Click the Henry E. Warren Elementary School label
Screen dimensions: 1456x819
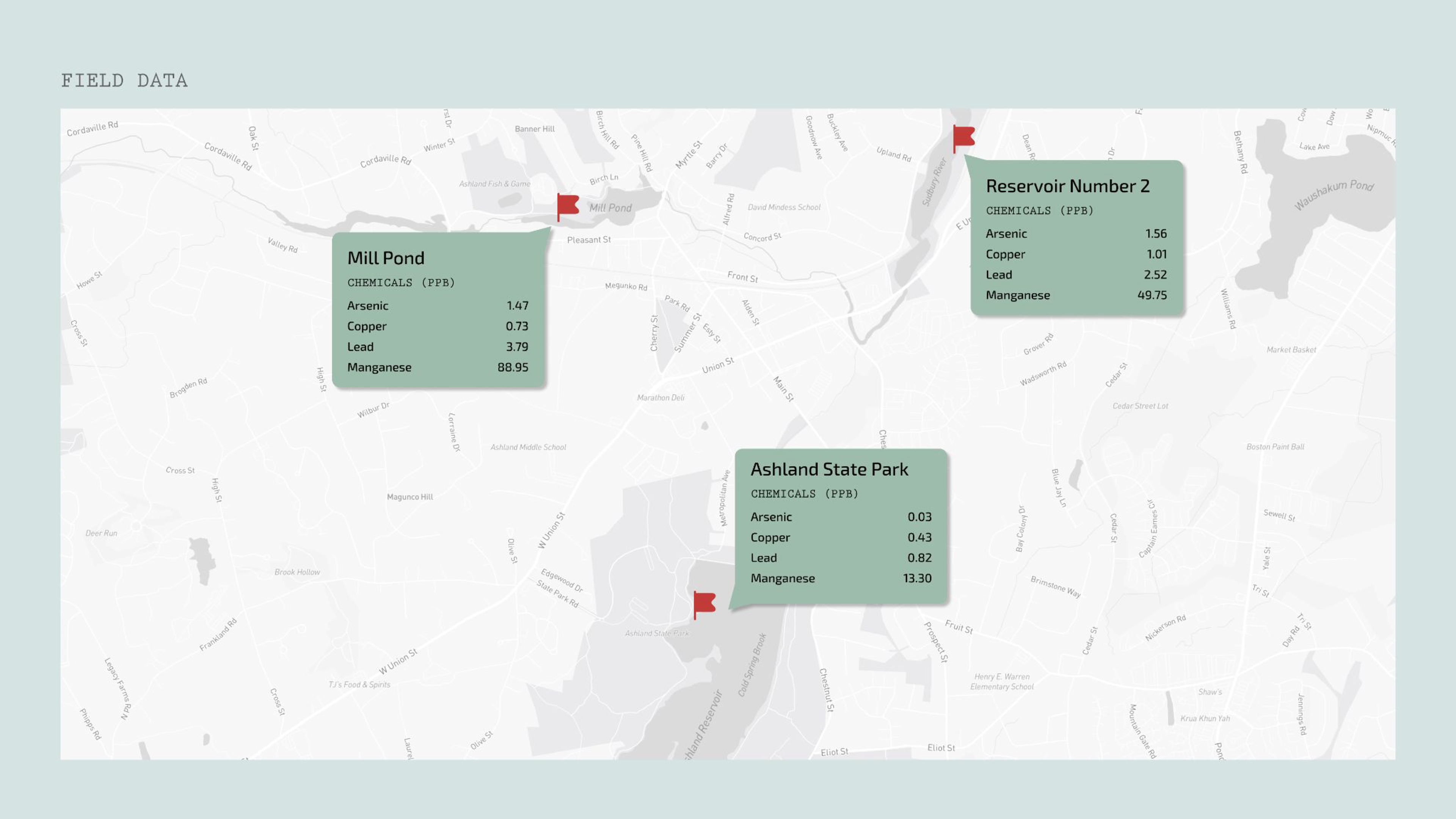(1001, 682)
